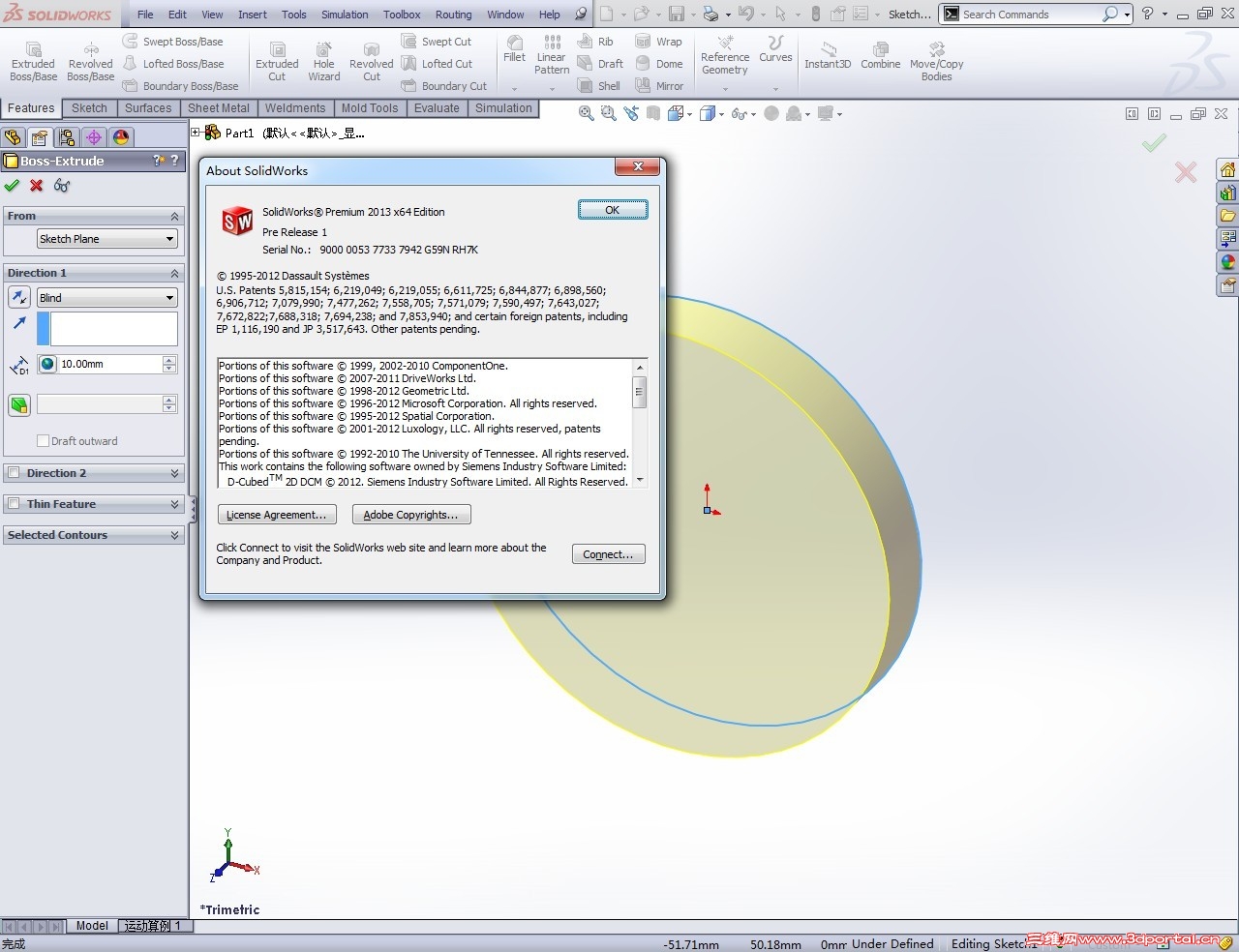Viewport: 1239px width, 952px height.
Task: Open the FeatureManager Design Tree panel tab
Action: [x=14, y=137]
